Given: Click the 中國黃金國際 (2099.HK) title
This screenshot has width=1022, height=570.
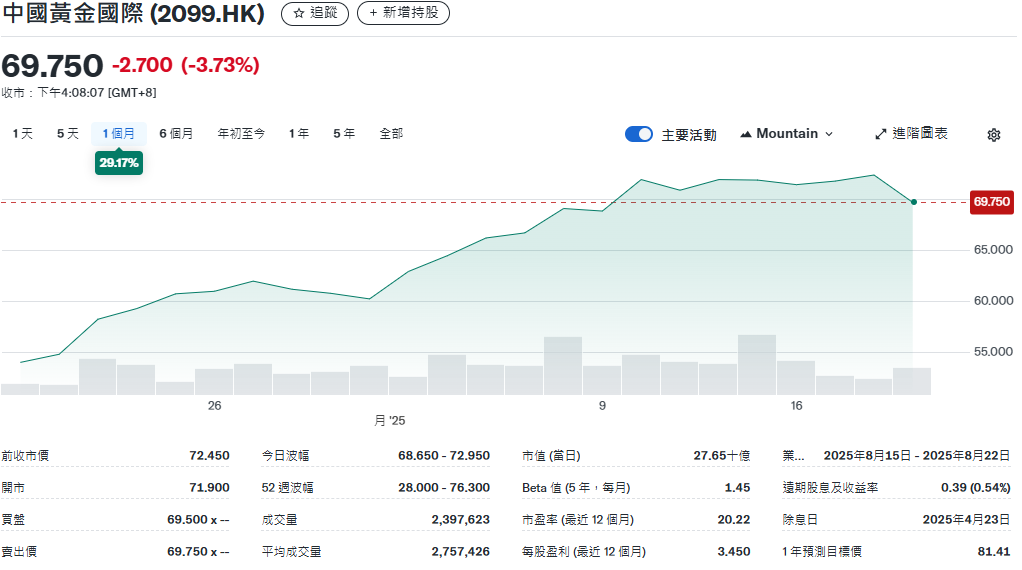Looking at the screenshot, I should click(x=134, y=14).
